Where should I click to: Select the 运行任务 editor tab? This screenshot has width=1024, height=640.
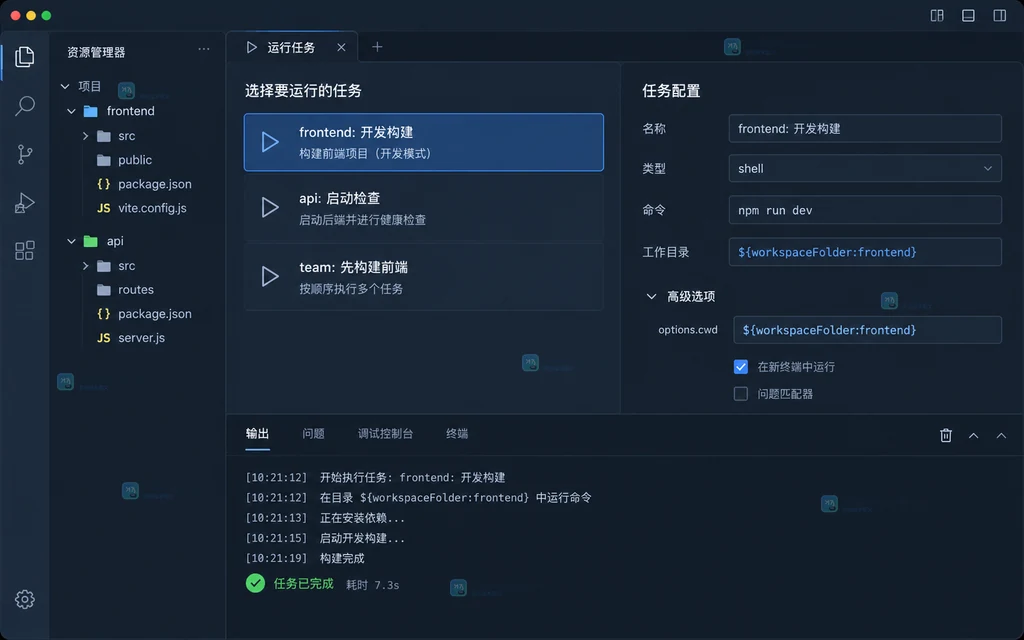[292, 47]
